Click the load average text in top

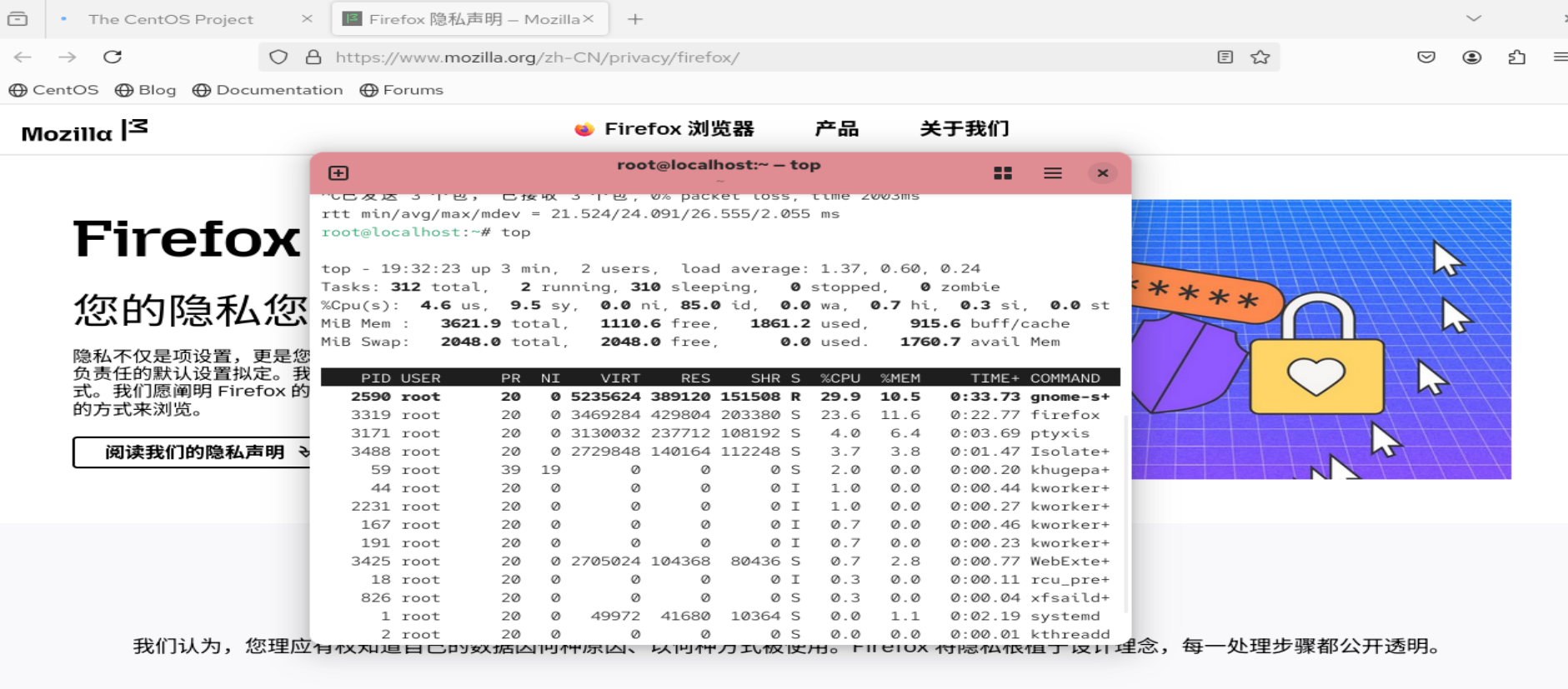(x=830, y=268)
